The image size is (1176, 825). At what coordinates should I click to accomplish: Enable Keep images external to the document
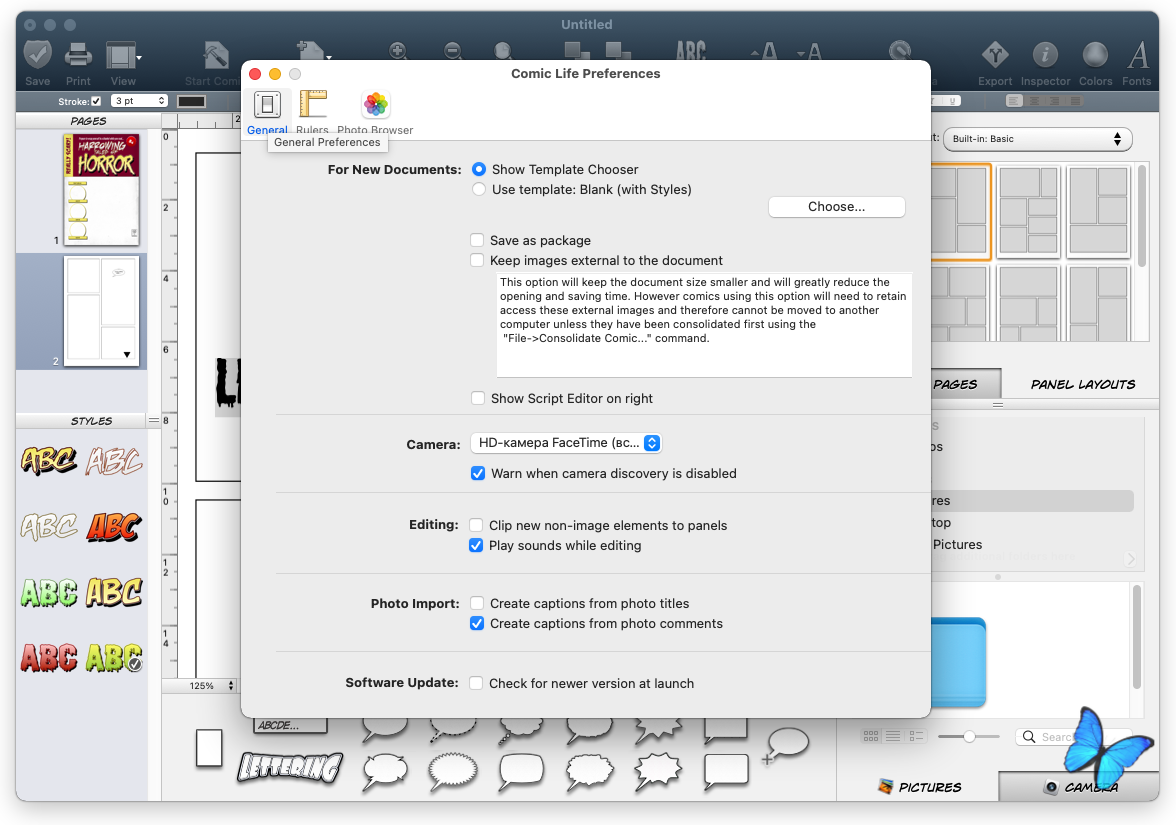477,260
